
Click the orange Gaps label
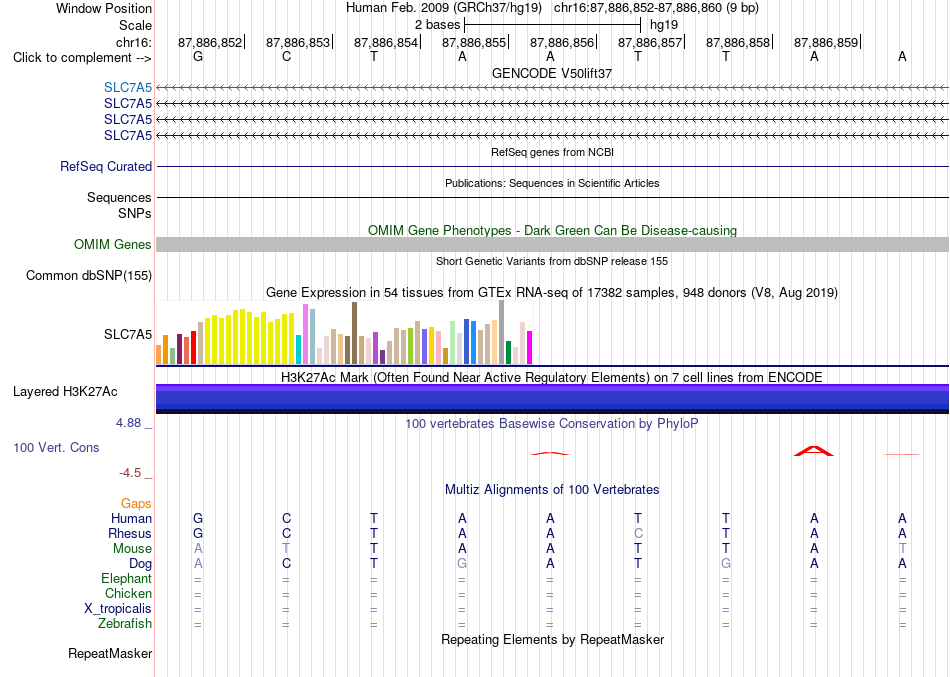tap(136, 504)
